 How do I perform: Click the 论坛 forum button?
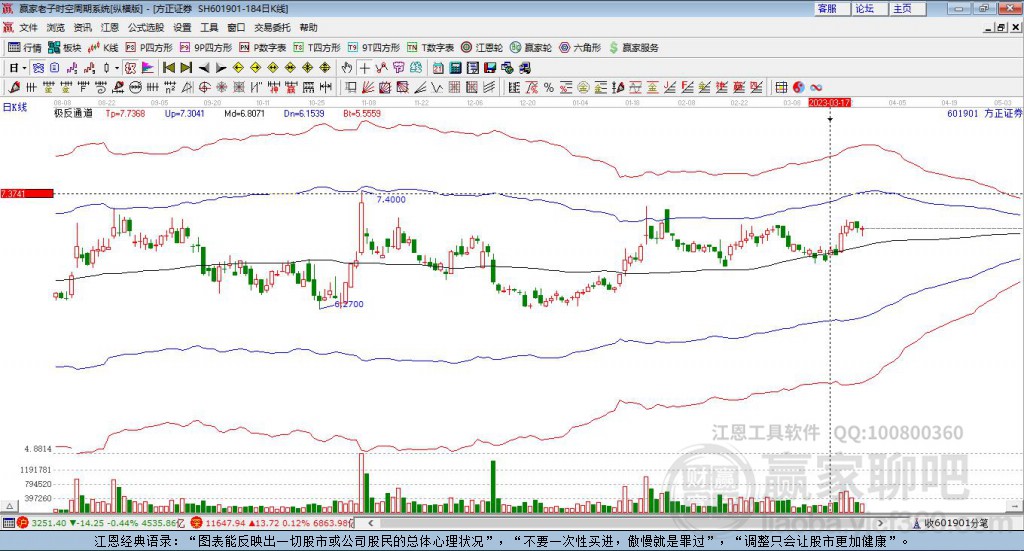(x=869, y=8)
